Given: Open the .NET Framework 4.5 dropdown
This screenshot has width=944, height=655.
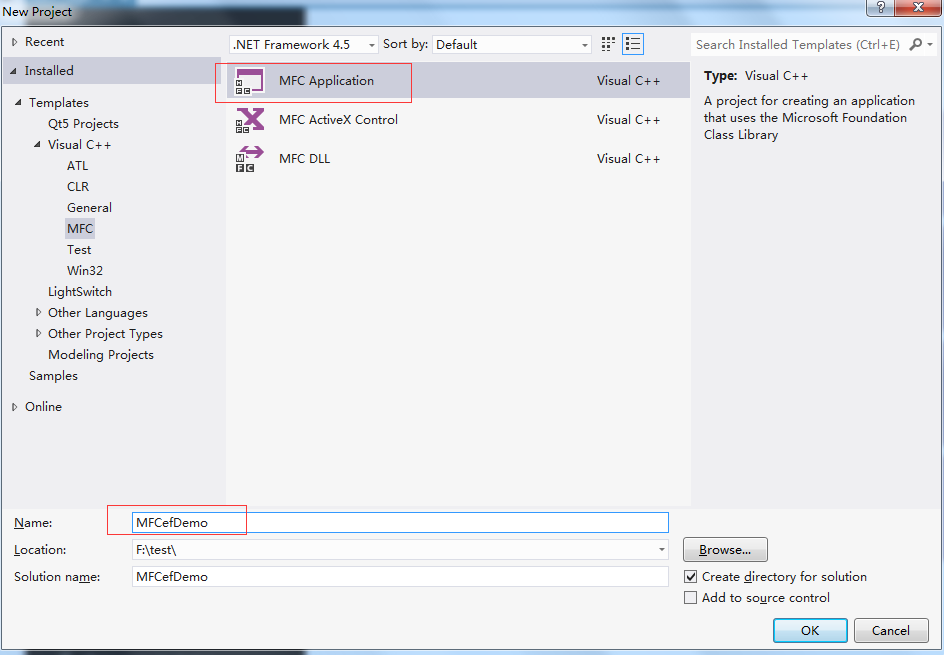Looking at the screenshot, I should (x=303, y=45).
